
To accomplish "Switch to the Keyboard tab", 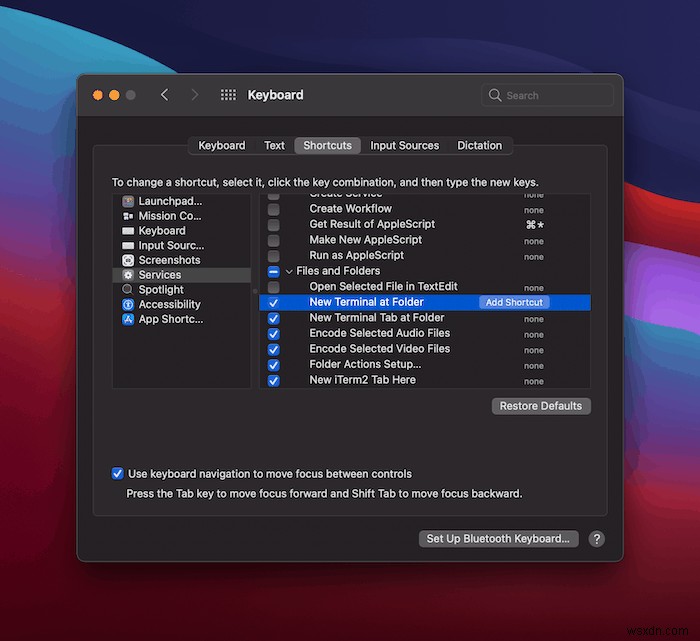I will coord(221,146).
